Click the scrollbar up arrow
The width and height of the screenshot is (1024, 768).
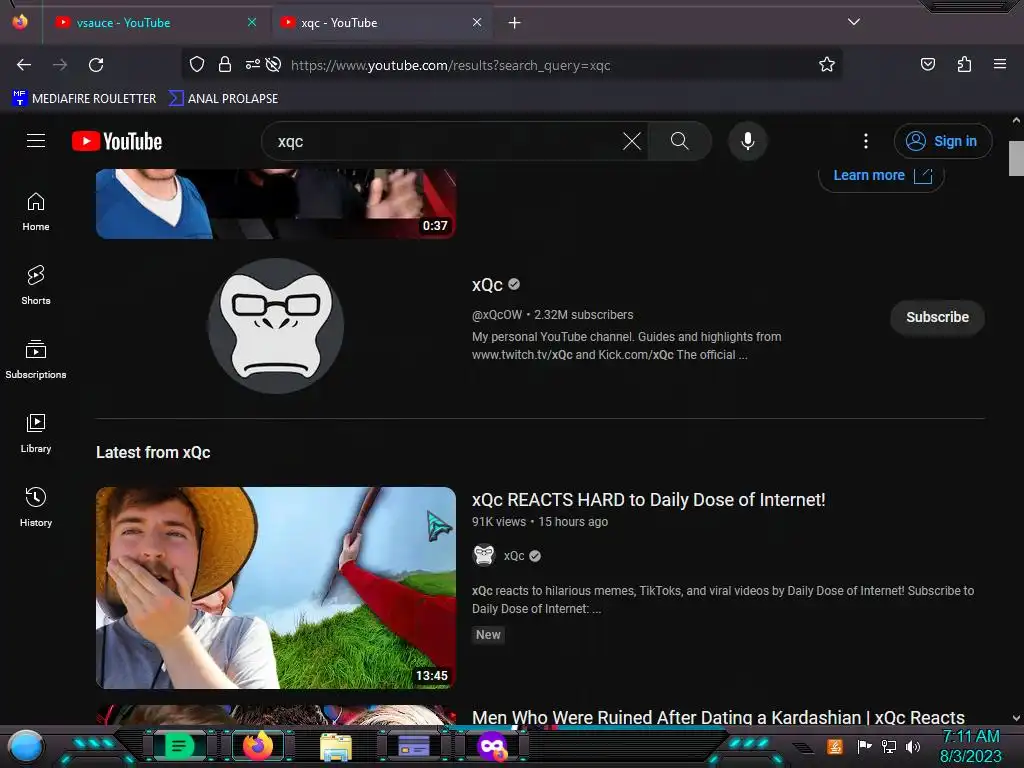(1016, 120)
